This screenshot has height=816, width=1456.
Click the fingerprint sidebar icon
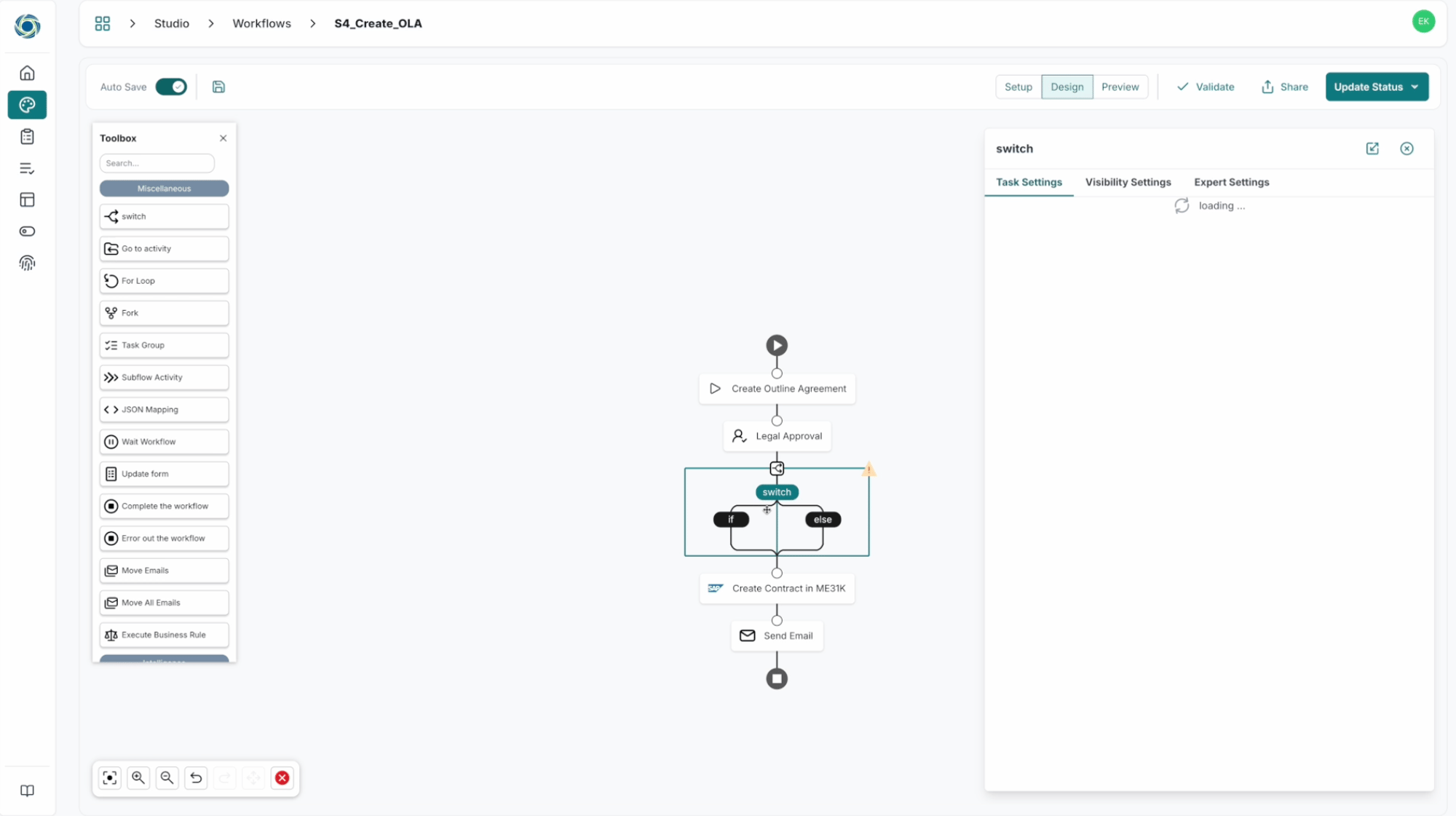tap(27, 263)
